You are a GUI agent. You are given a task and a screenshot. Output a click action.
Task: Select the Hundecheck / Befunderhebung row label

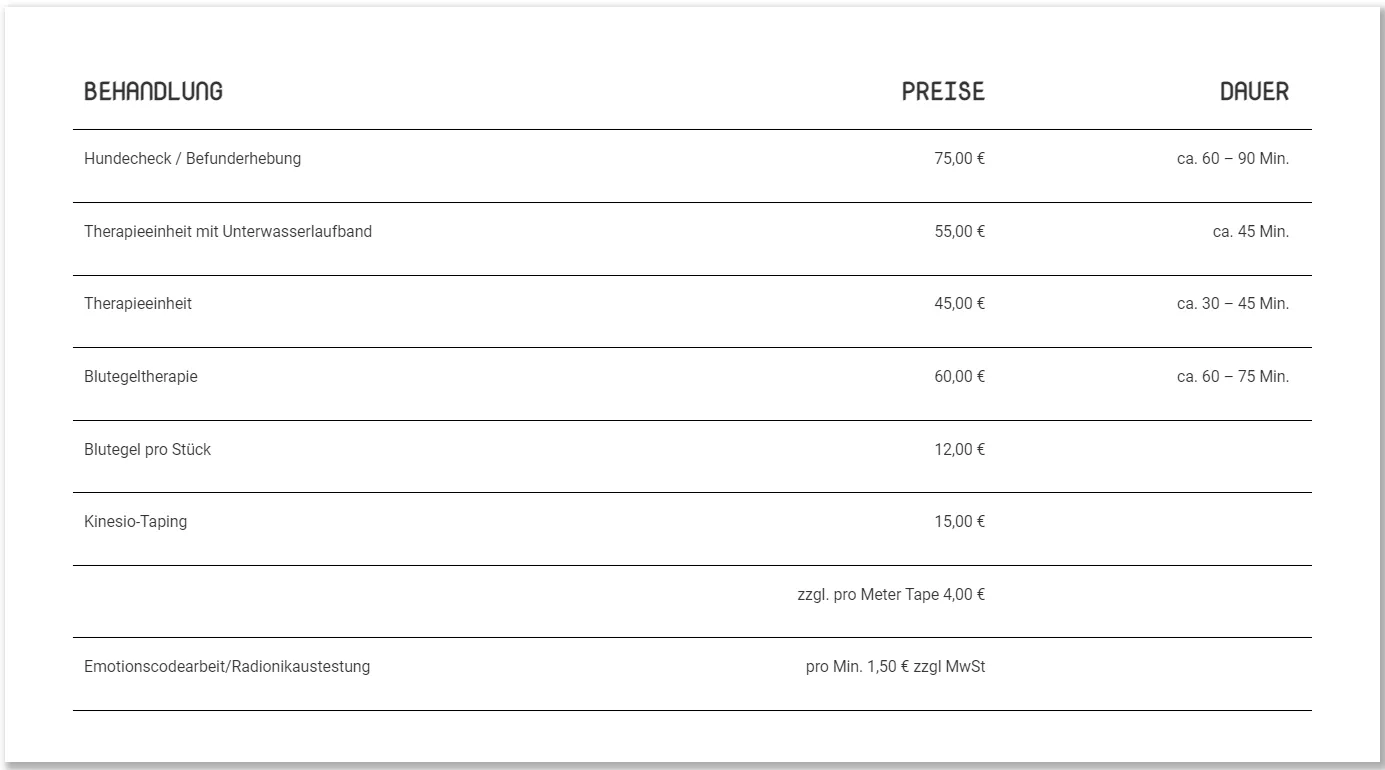coord(192,158)
